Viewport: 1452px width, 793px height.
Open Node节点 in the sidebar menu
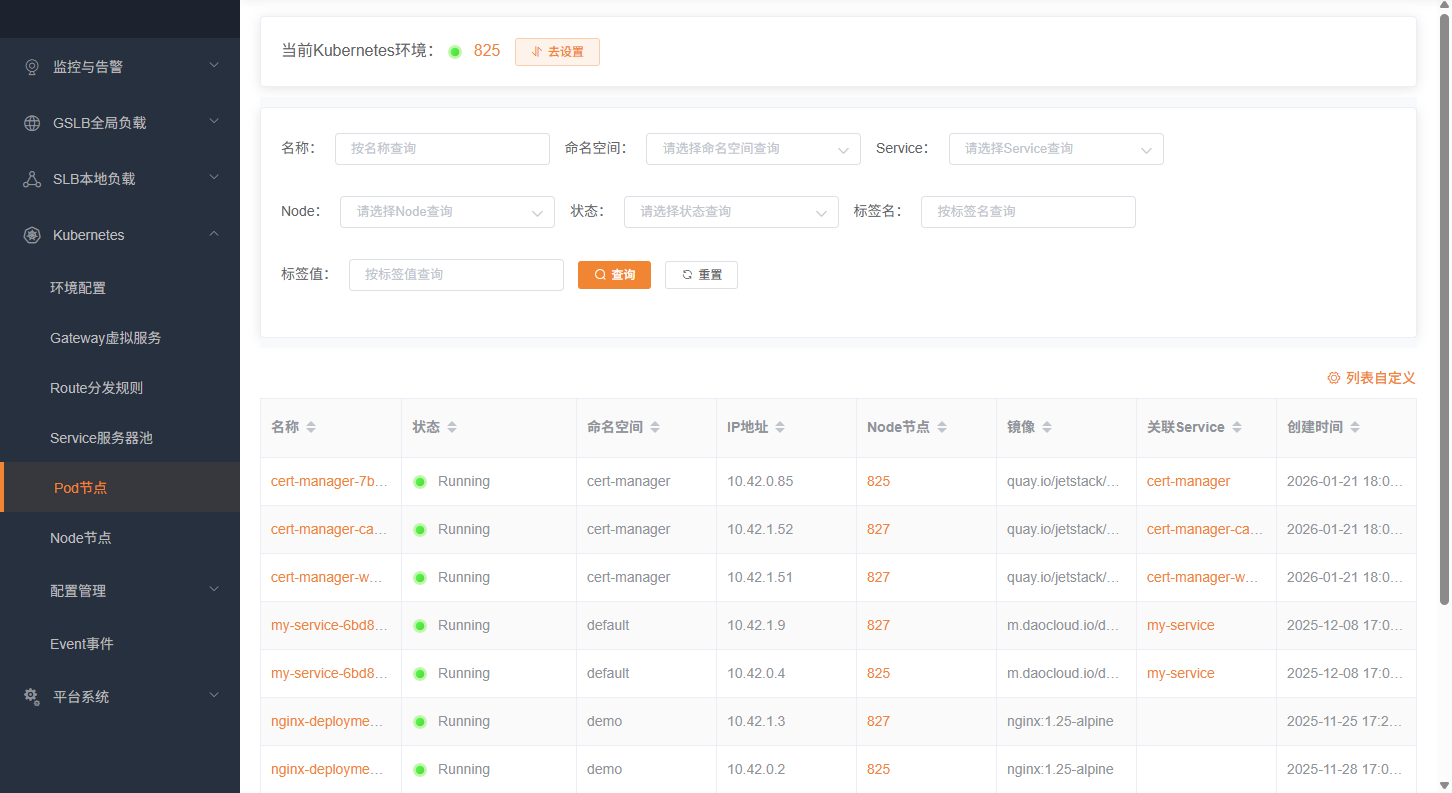[x=81, y=538]
